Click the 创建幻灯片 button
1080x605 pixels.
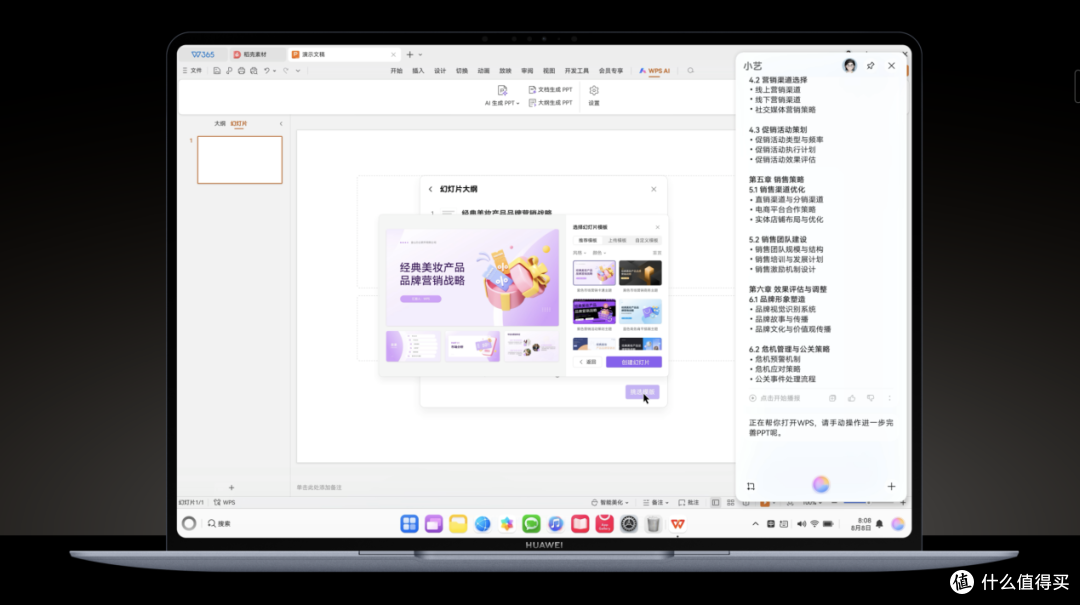pyautogui.click(x=634, y=362)
